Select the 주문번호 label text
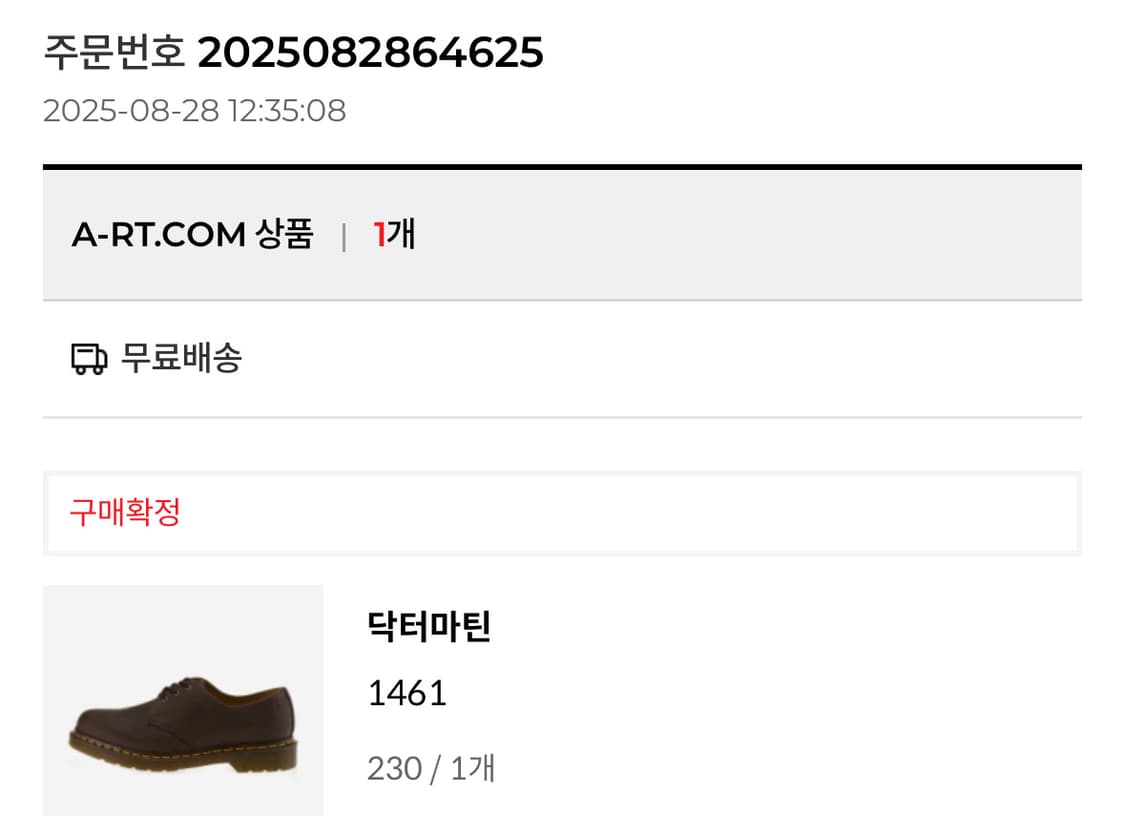Screen dimensions: 1125x816 pos(113,53)
